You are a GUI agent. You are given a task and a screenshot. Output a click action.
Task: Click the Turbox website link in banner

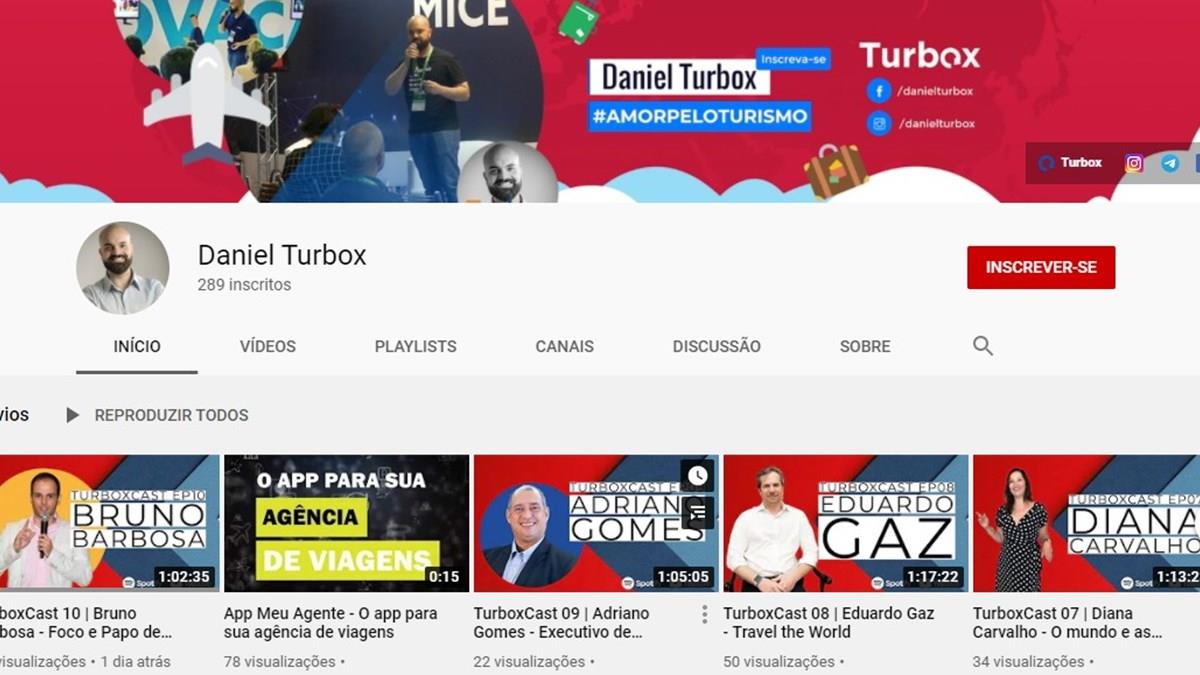[x=1070, y=163]
